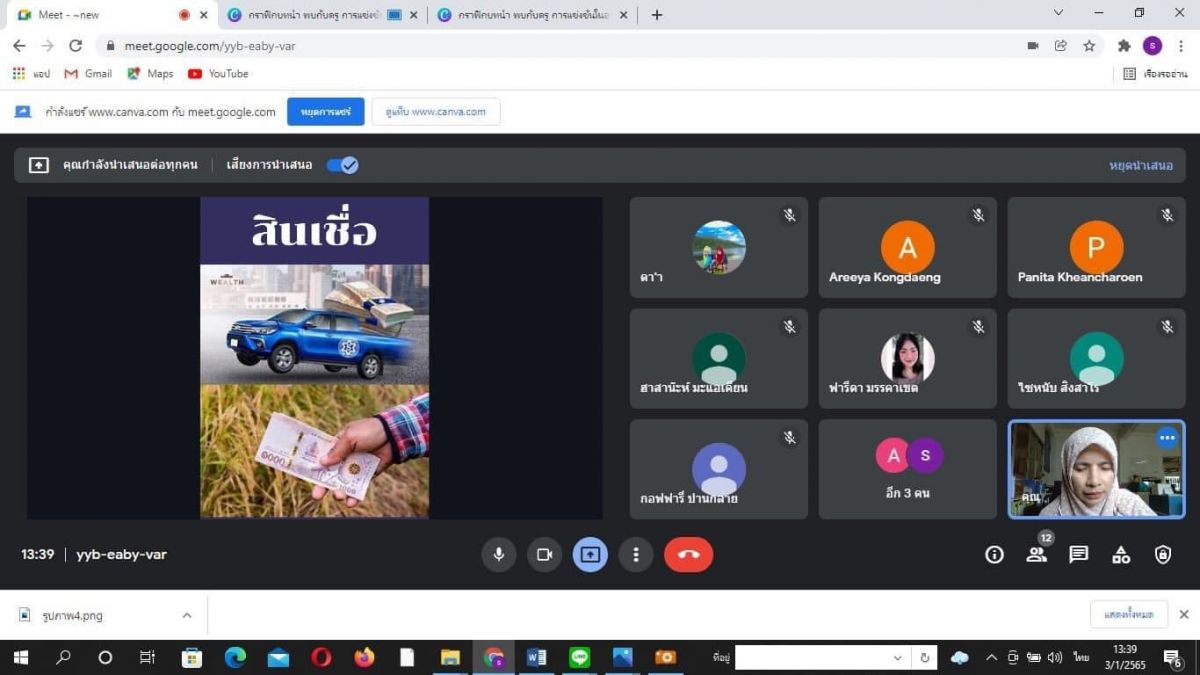Open the chat panel
This screenshot has width=1200, height=675.
tap(1078, 554)
